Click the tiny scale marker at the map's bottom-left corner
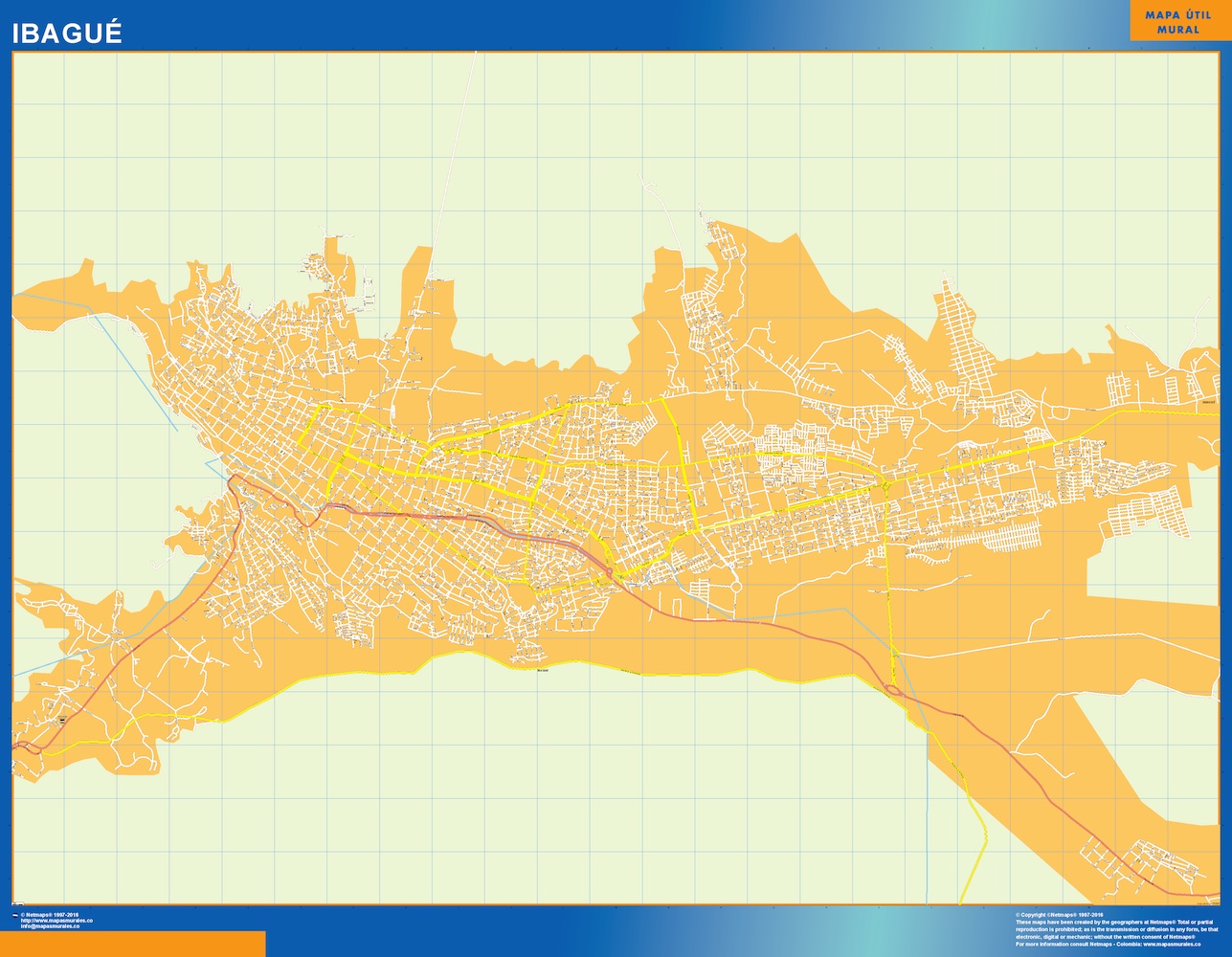This screenshot has height=957, width=1232. (x=18, y=902)
